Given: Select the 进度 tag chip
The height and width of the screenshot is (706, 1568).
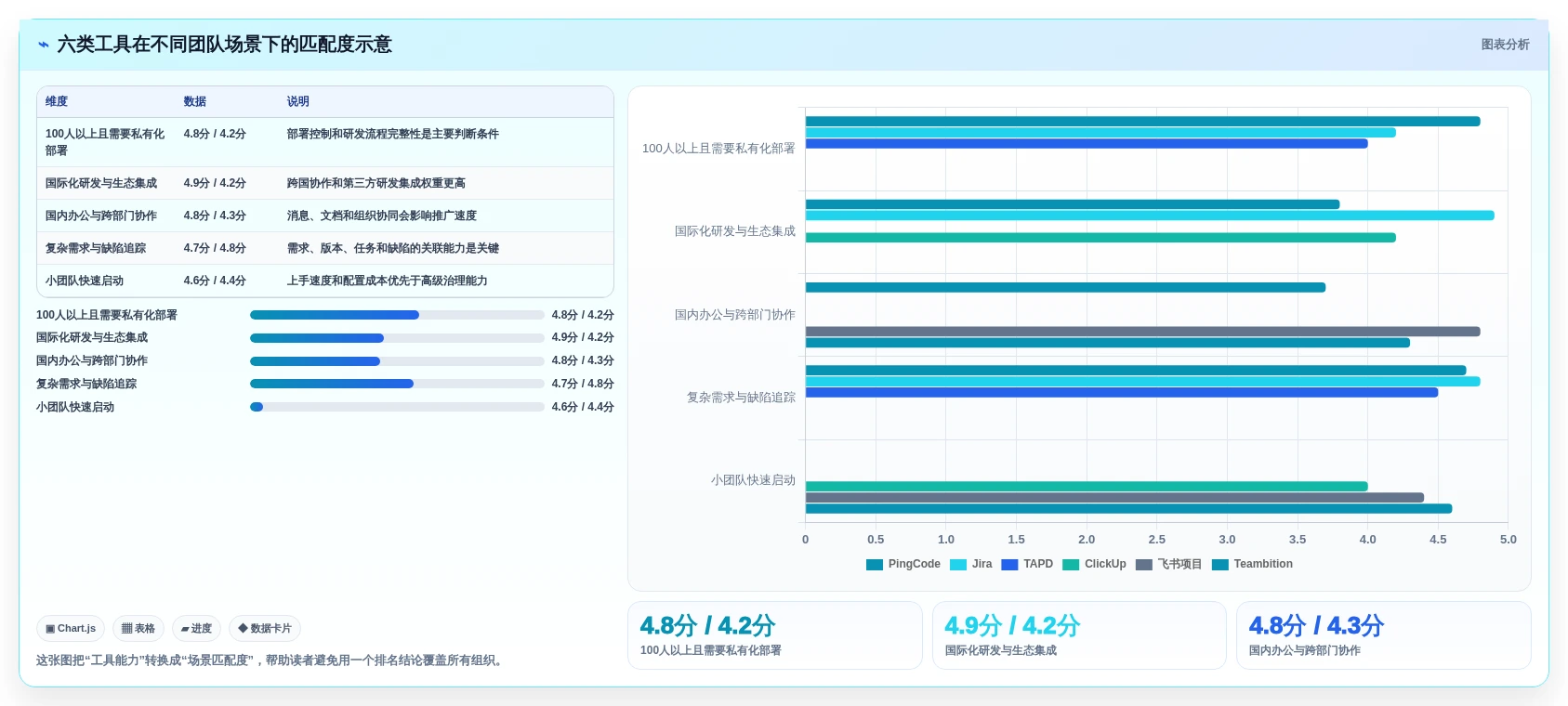Looking at the screenshot, I should click(x=196, y=629).
